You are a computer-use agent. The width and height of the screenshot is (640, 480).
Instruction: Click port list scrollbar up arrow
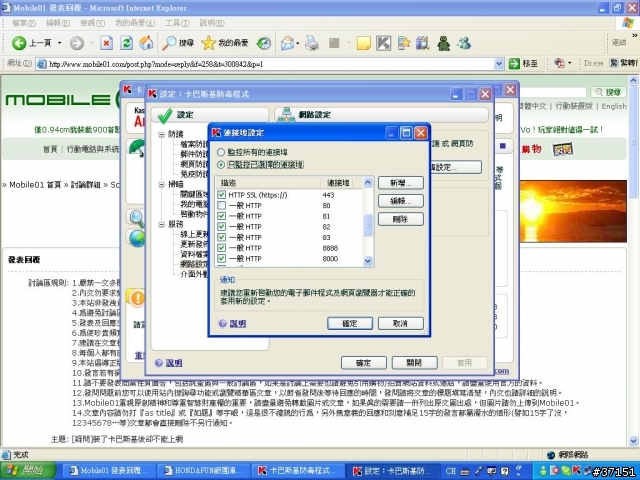click(x=368, y=182)
